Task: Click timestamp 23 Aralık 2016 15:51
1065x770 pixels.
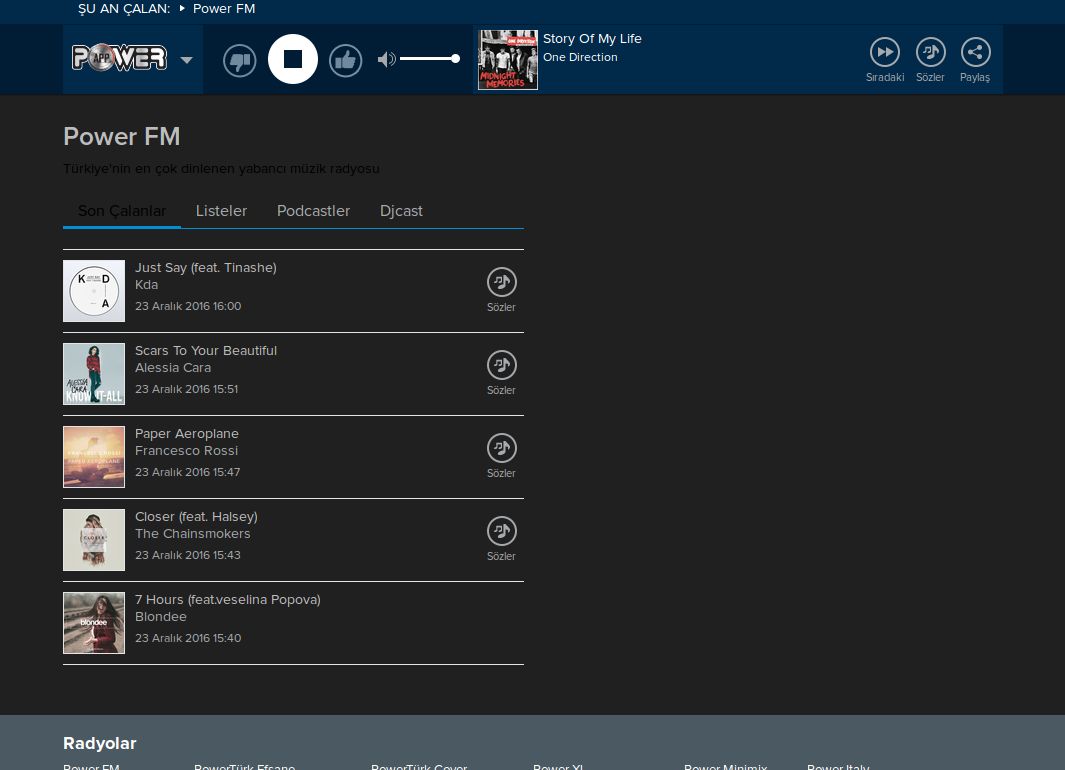Action: (187, 389)
